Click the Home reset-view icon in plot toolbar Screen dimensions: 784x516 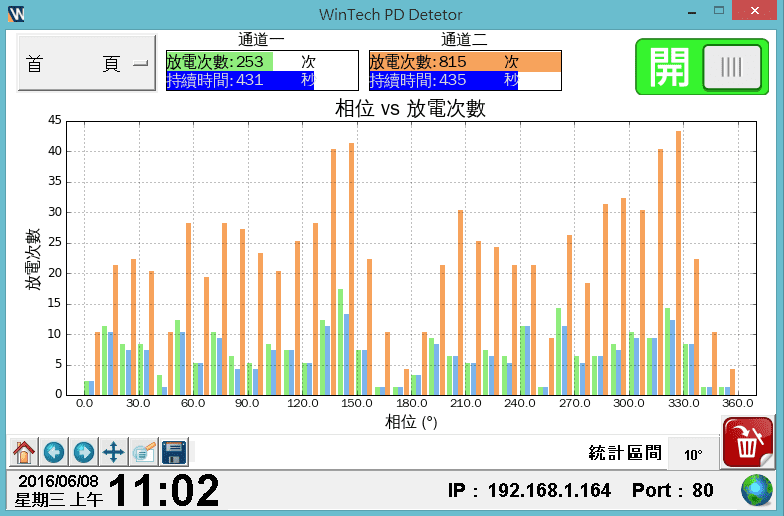click(x=23, y=452)
